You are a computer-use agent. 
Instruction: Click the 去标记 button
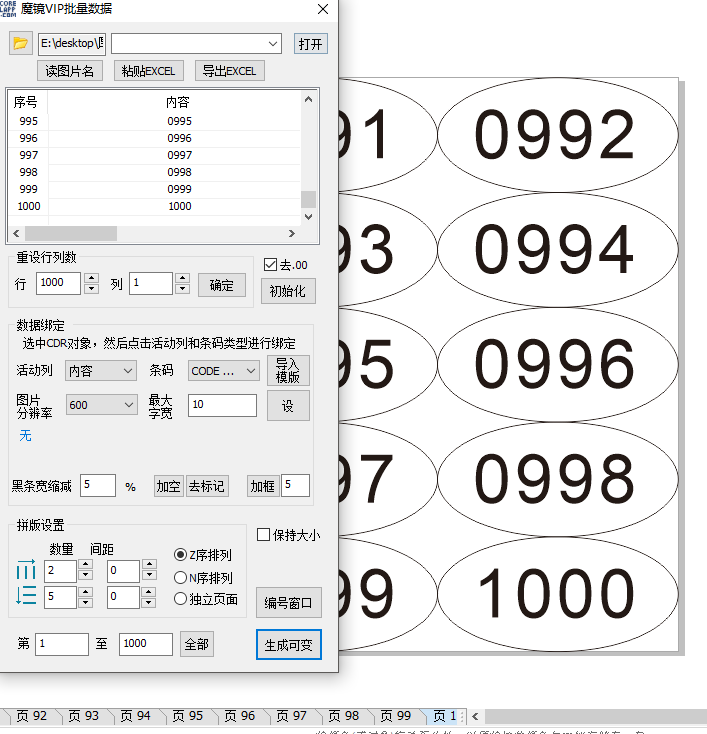[207, 486]
